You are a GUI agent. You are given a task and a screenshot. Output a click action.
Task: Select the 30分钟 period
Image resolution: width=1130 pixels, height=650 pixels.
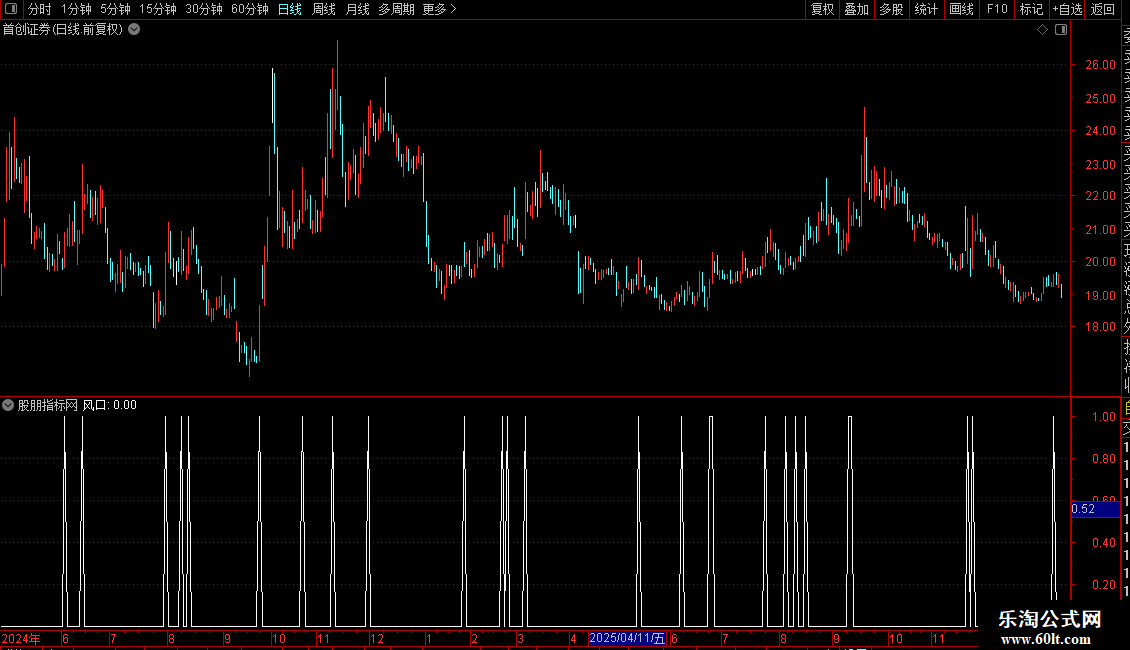[204, 9]
